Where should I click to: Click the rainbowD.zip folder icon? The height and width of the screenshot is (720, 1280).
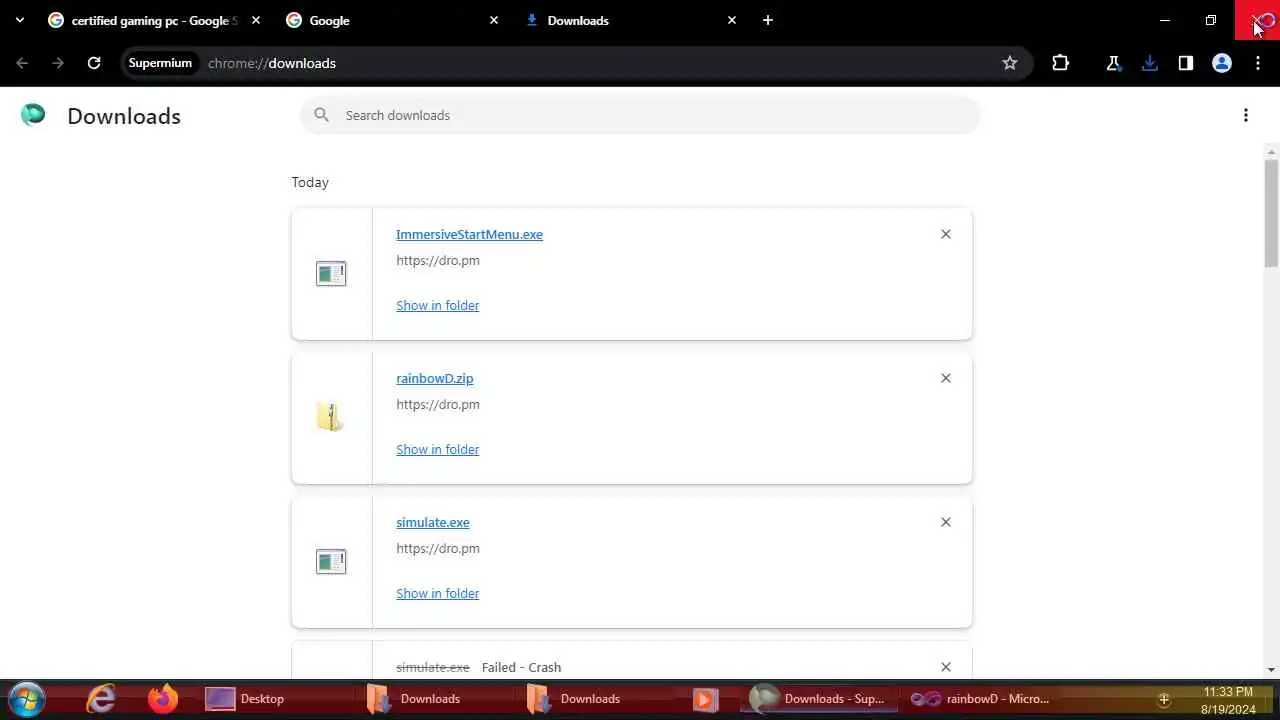(331, 417)
